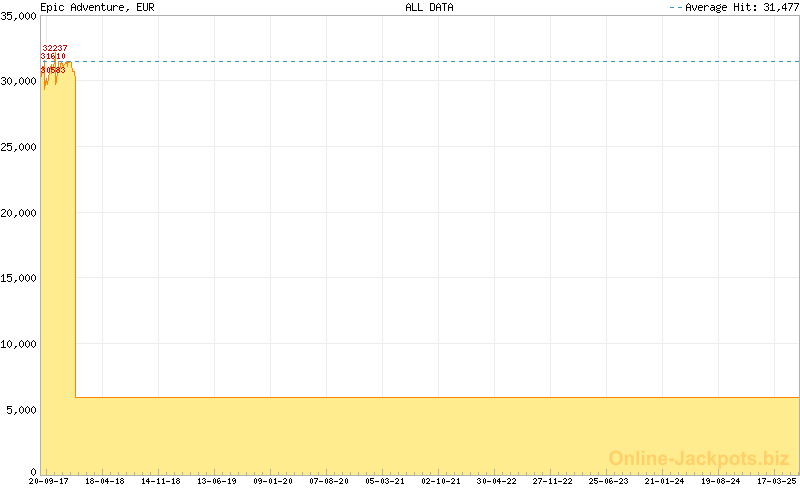Click the 13-06-19 x-axis date

point(216,481)
